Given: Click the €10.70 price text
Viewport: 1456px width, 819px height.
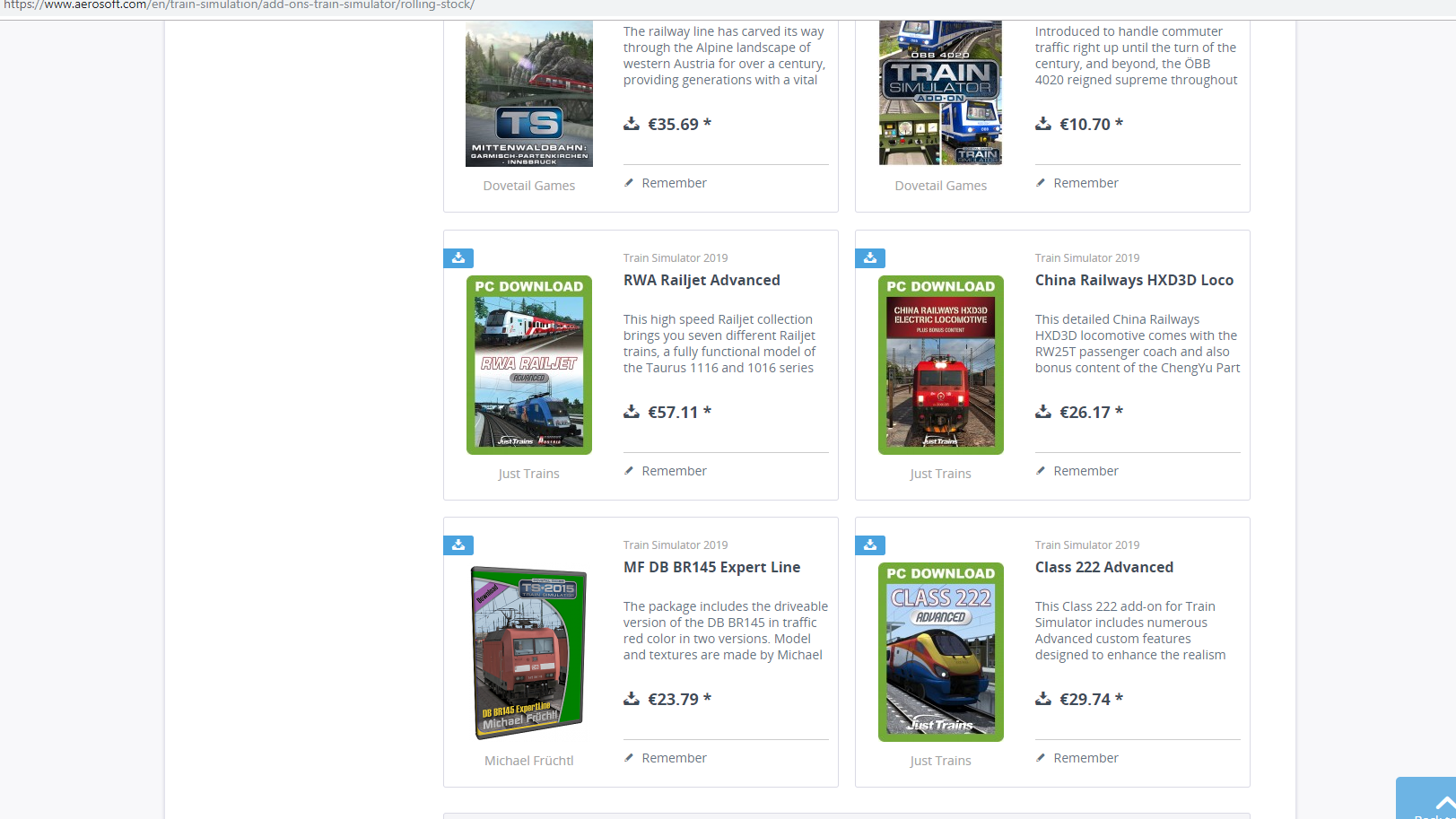Looking at the screenshot, I should (x=1092, y=124).
